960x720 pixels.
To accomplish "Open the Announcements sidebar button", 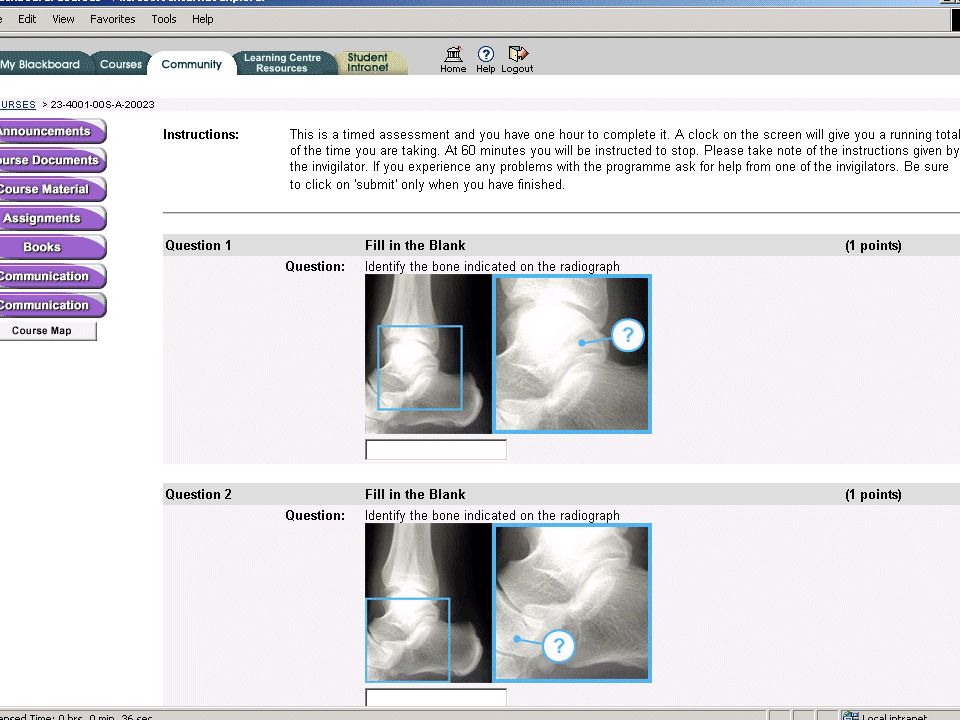I will (52, 131).
